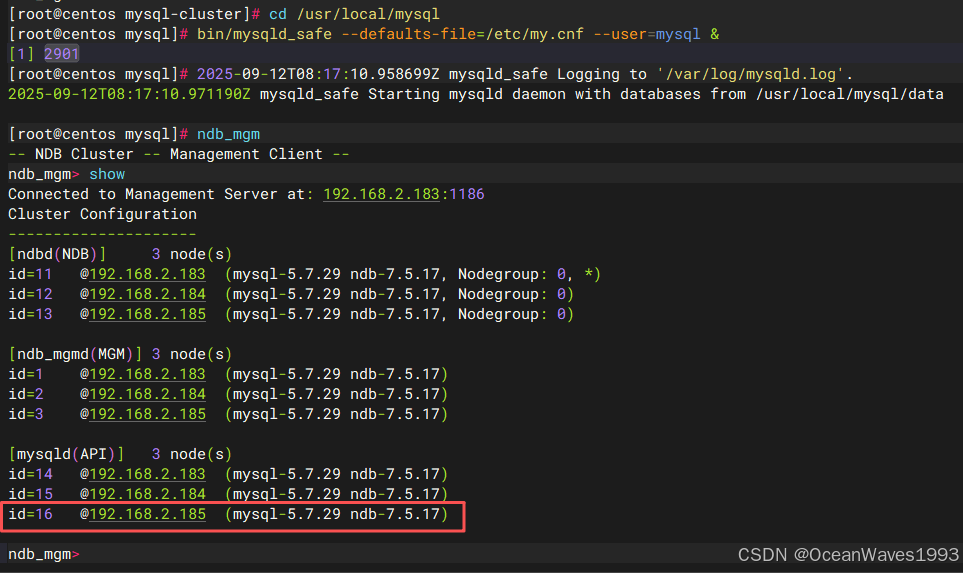963x573 pixels.
Task: Click the 'id=1' node label
Action: (26, 374)
